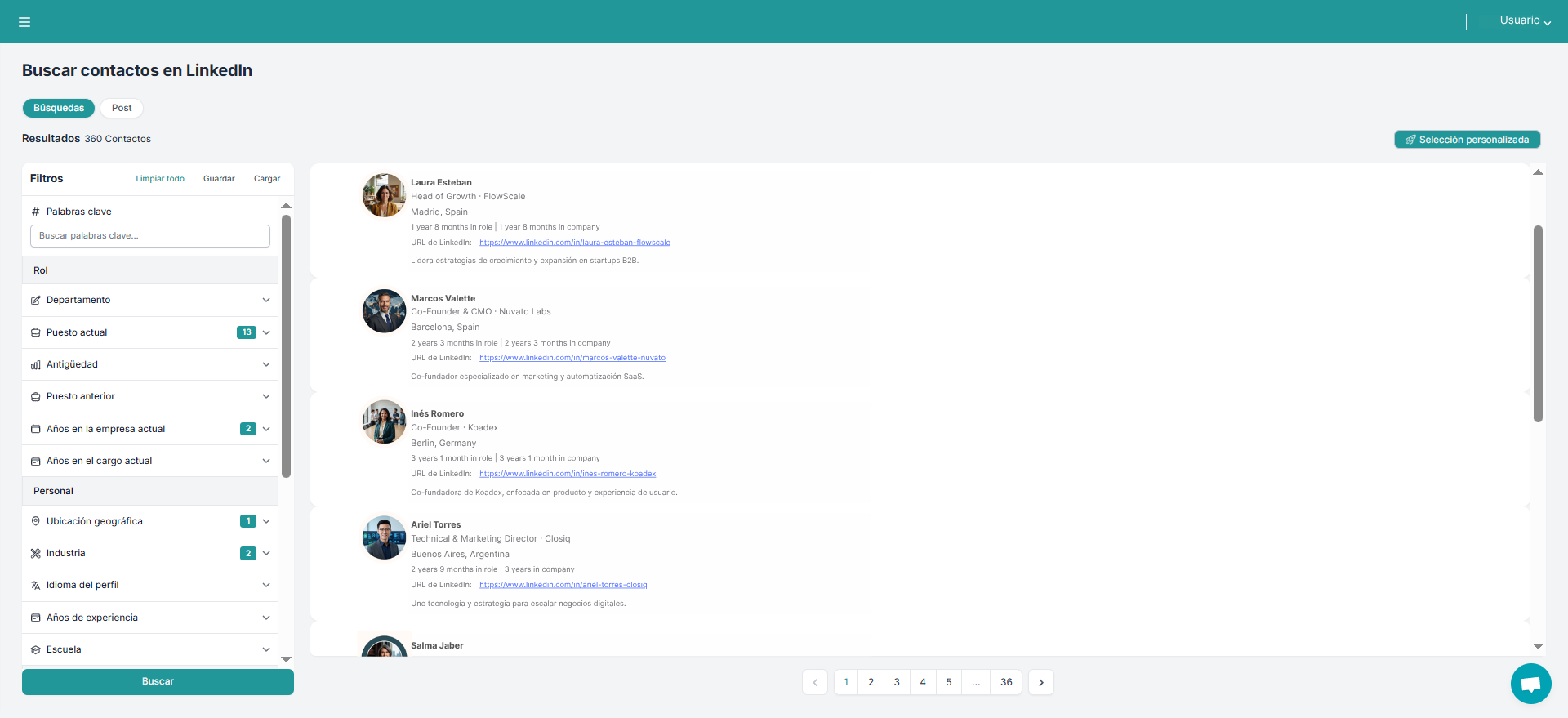The width and height of the screenshot is (1568, 718).
Task: Click the filters scroll up arrow
Action: point(286,206)
